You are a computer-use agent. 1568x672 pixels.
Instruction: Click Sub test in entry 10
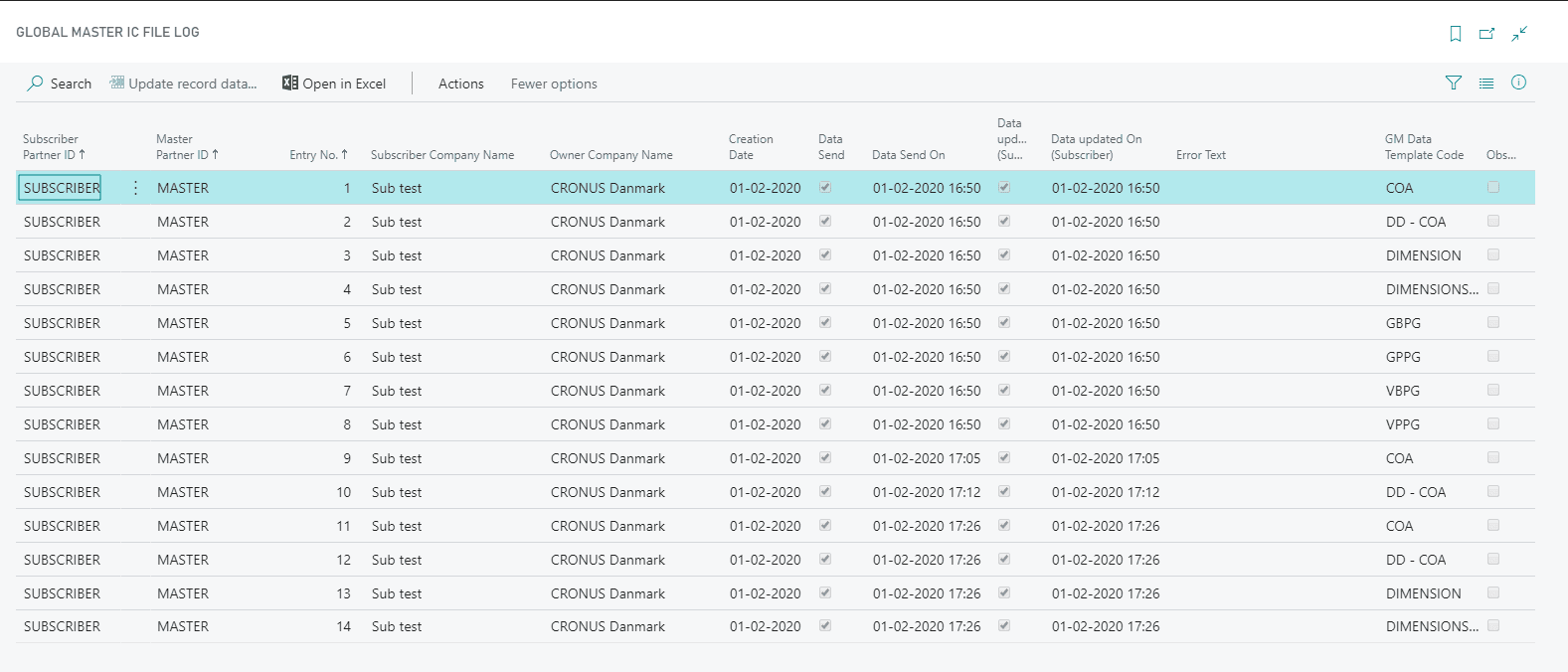(397, 492)
